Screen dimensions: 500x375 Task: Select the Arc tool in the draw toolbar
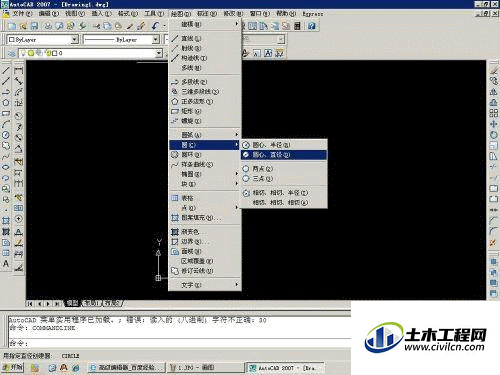point(6,124)
